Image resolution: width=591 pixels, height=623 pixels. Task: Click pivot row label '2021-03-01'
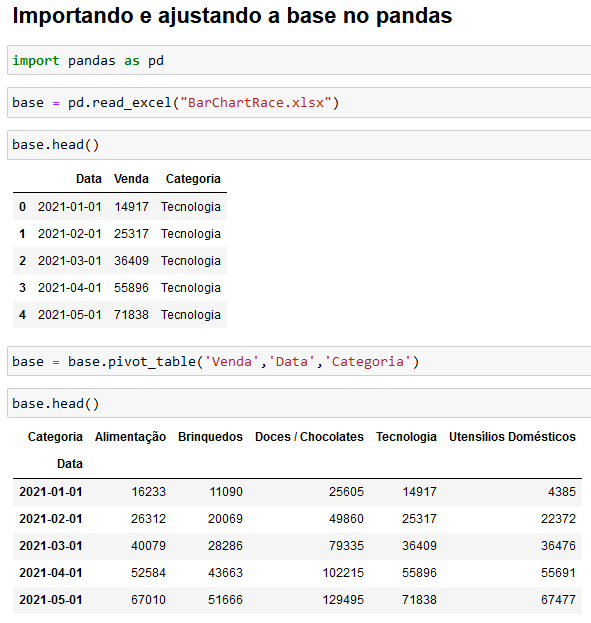[51, 546]
